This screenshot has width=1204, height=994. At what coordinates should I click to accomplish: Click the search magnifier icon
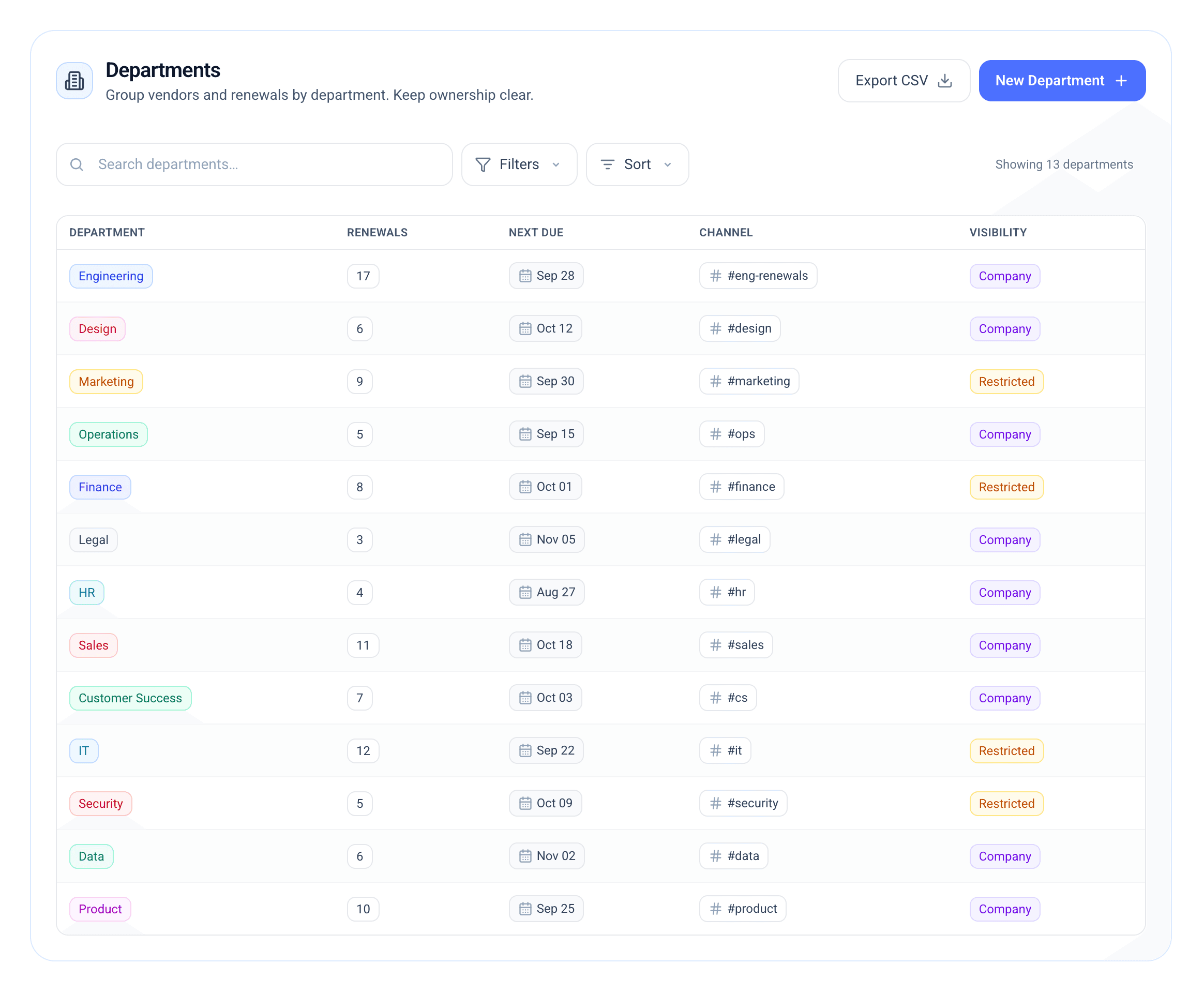(x=77, y=165)
